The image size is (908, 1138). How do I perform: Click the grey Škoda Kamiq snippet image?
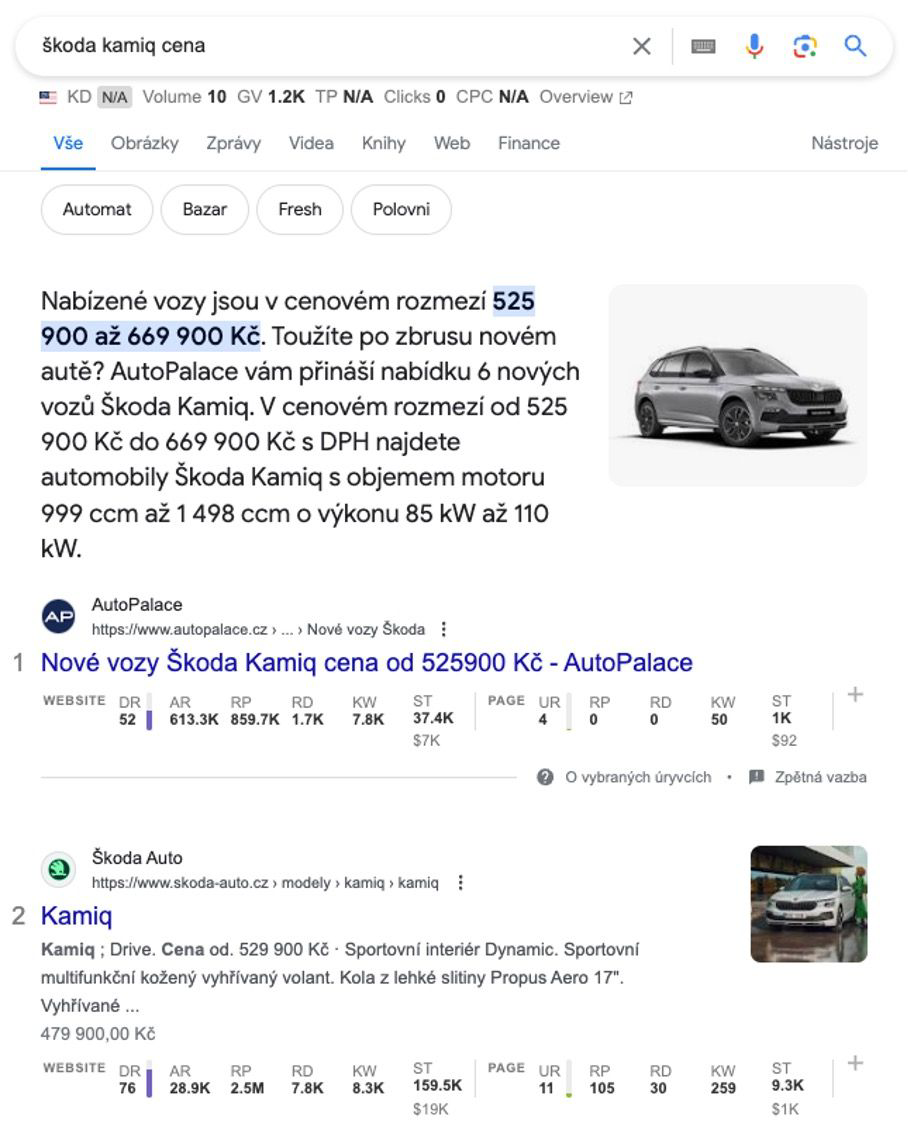738,386
